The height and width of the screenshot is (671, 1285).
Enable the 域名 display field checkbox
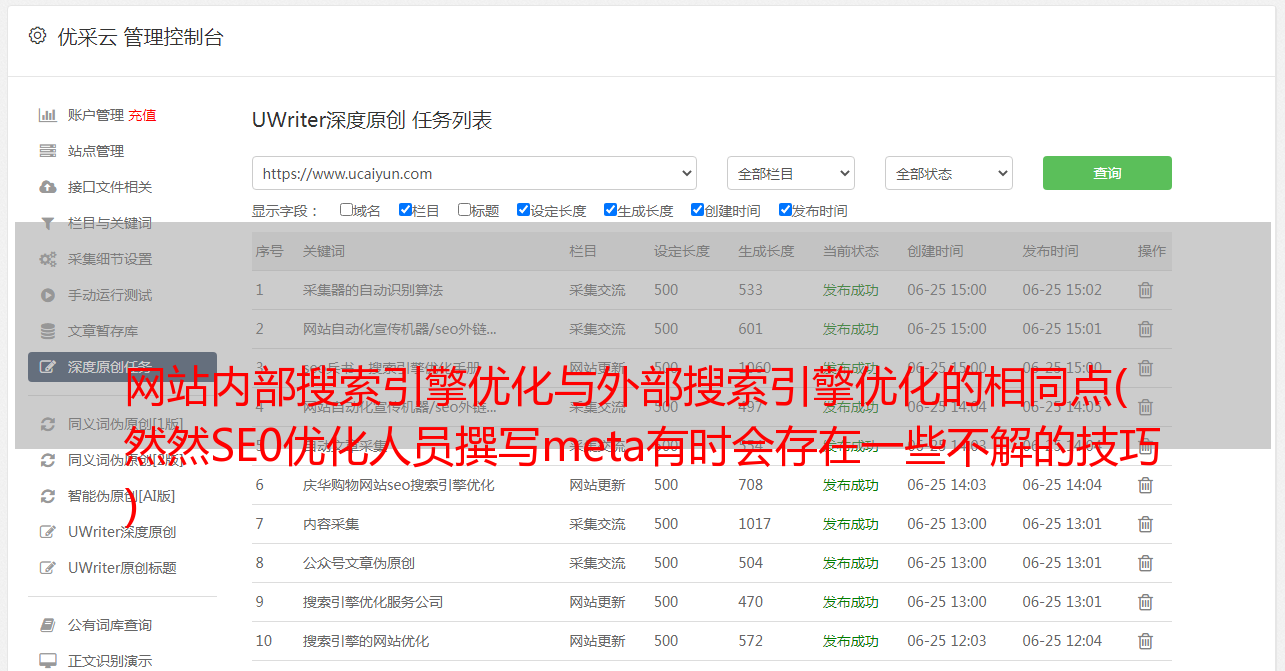346,210
